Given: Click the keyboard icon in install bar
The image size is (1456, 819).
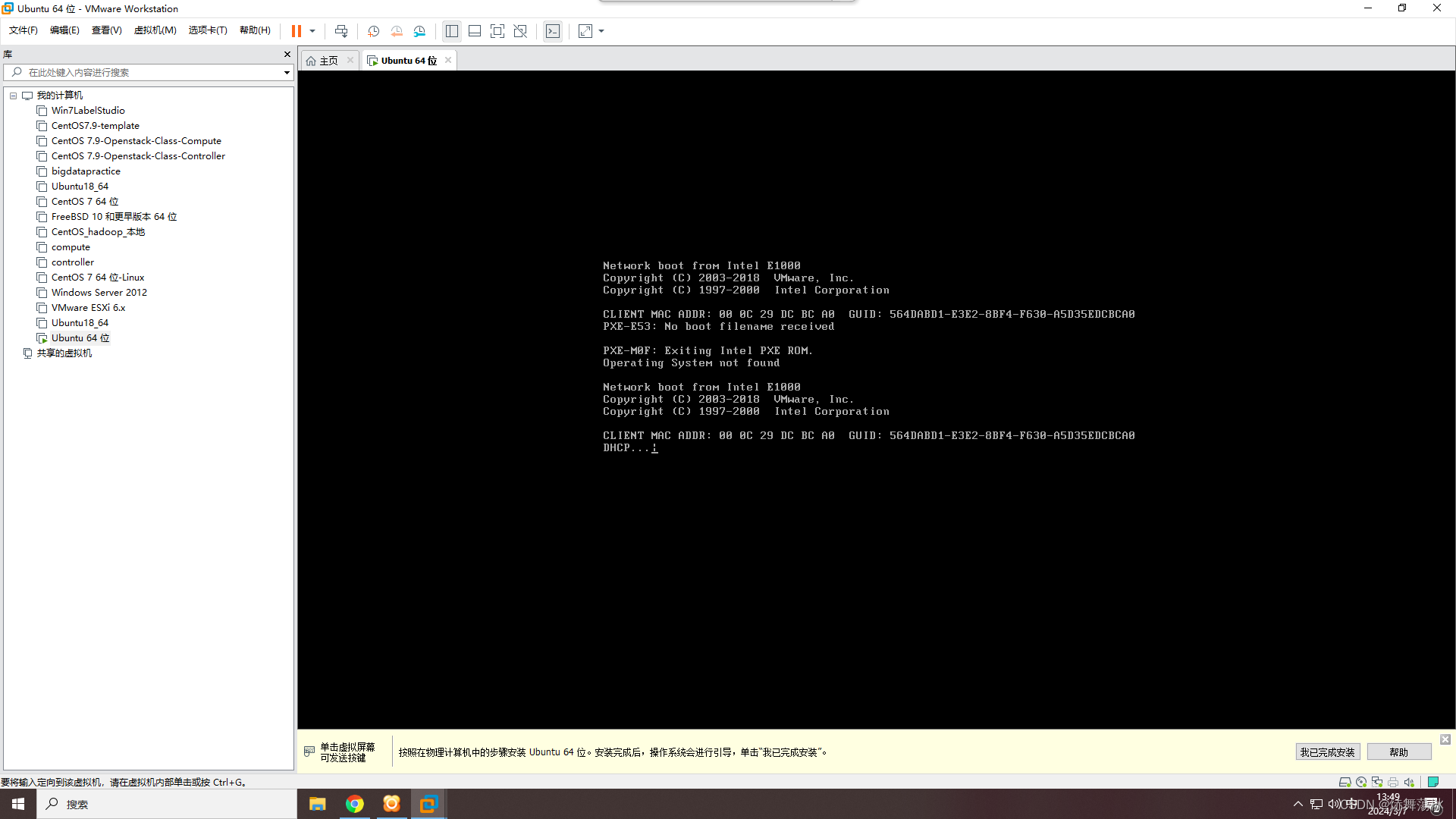Looking at the screenshot, I should [309, 752].
